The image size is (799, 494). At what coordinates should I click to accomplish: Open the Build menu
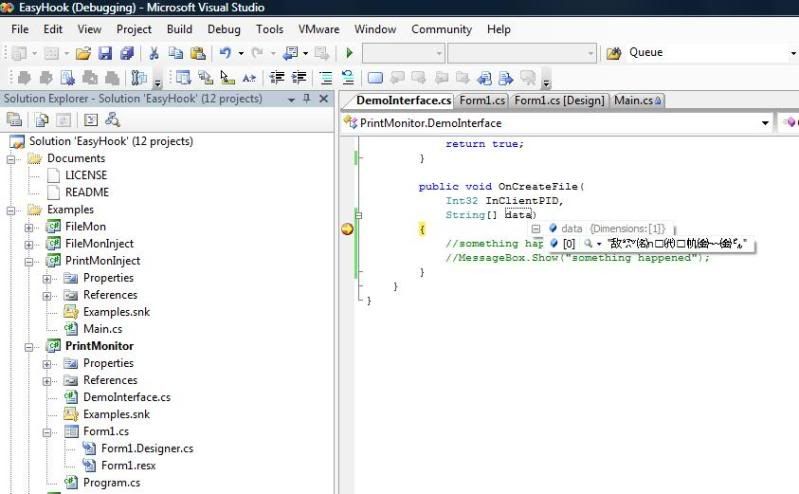click(x=179, y=29)
